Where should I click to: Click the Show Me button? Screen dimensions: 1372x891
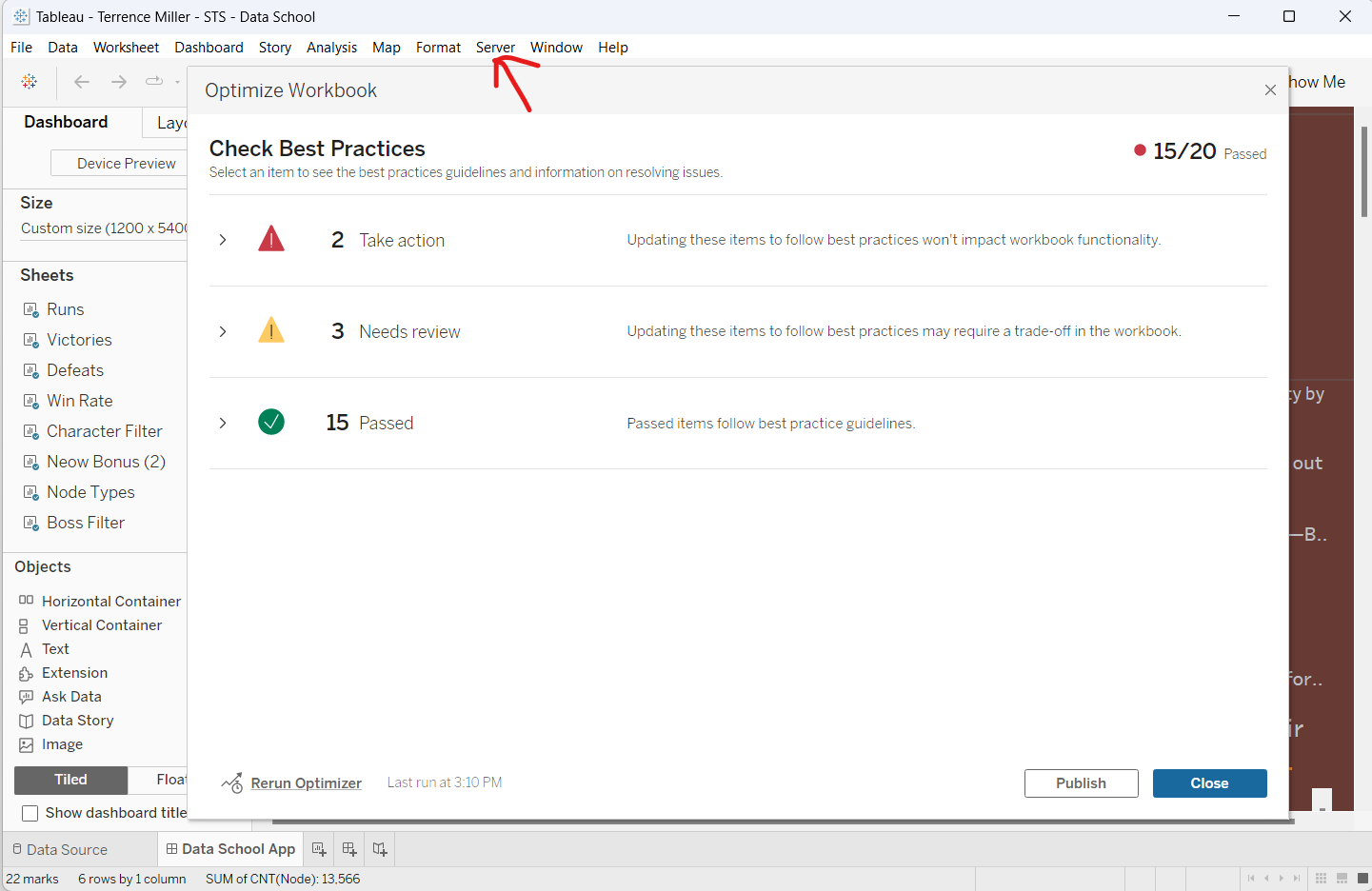click(x=1317, y=82)
